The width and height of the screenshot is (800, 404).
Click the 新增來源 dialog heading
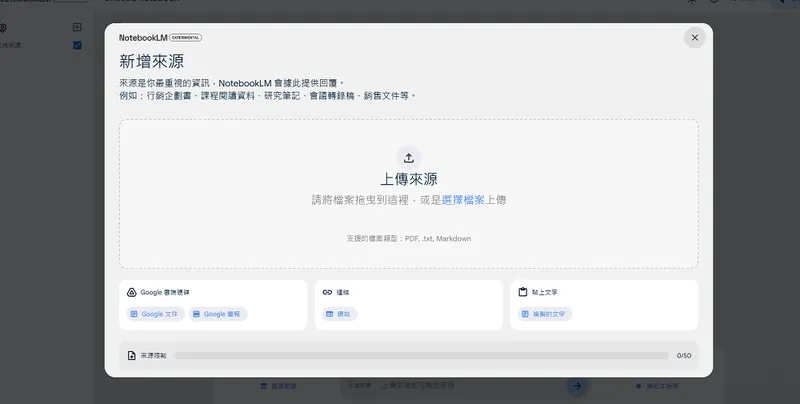point(152,62)
